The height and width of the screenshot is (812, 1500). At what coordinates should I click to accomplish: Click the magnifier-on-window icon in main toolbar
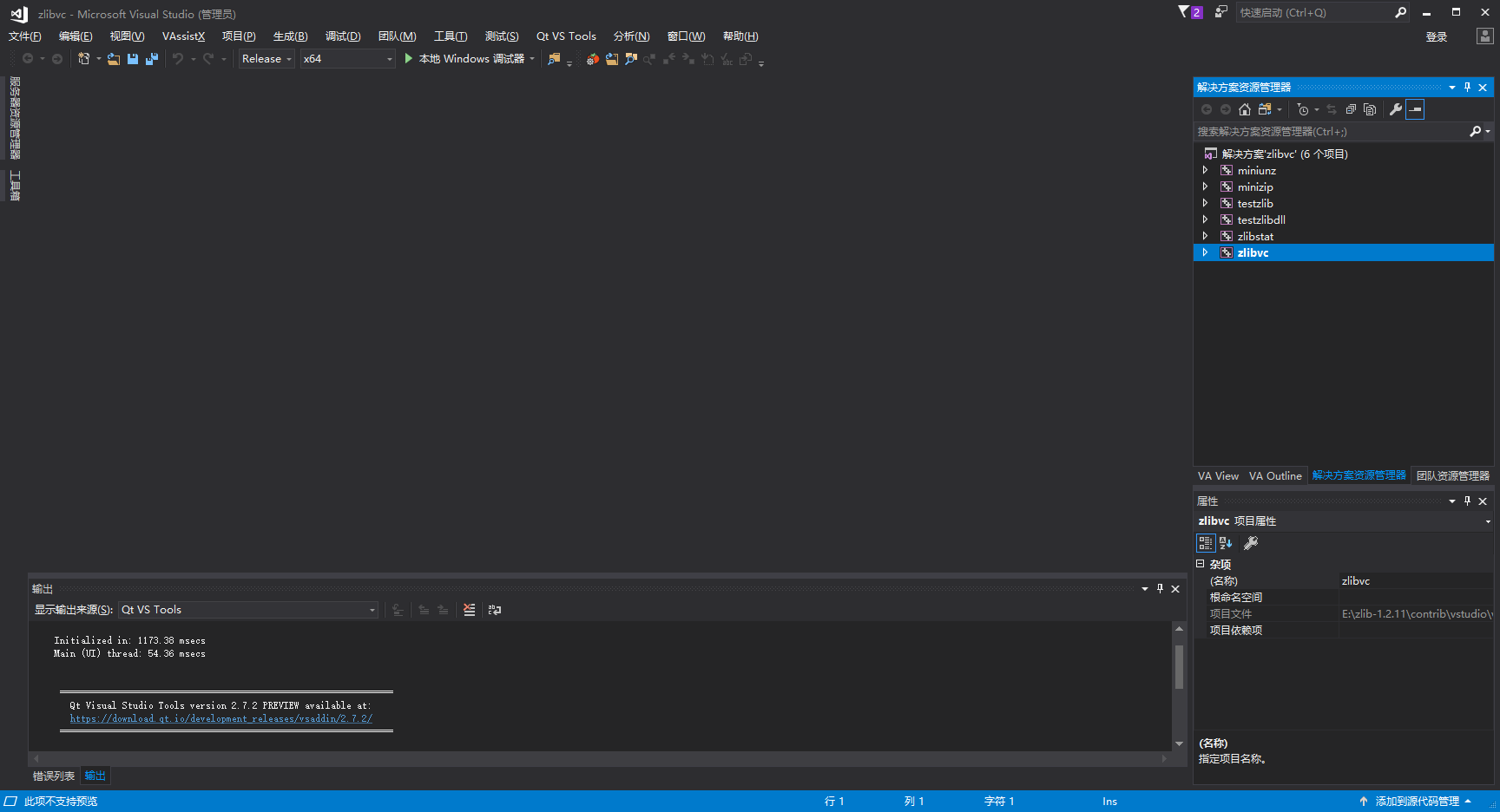[631, 59]
